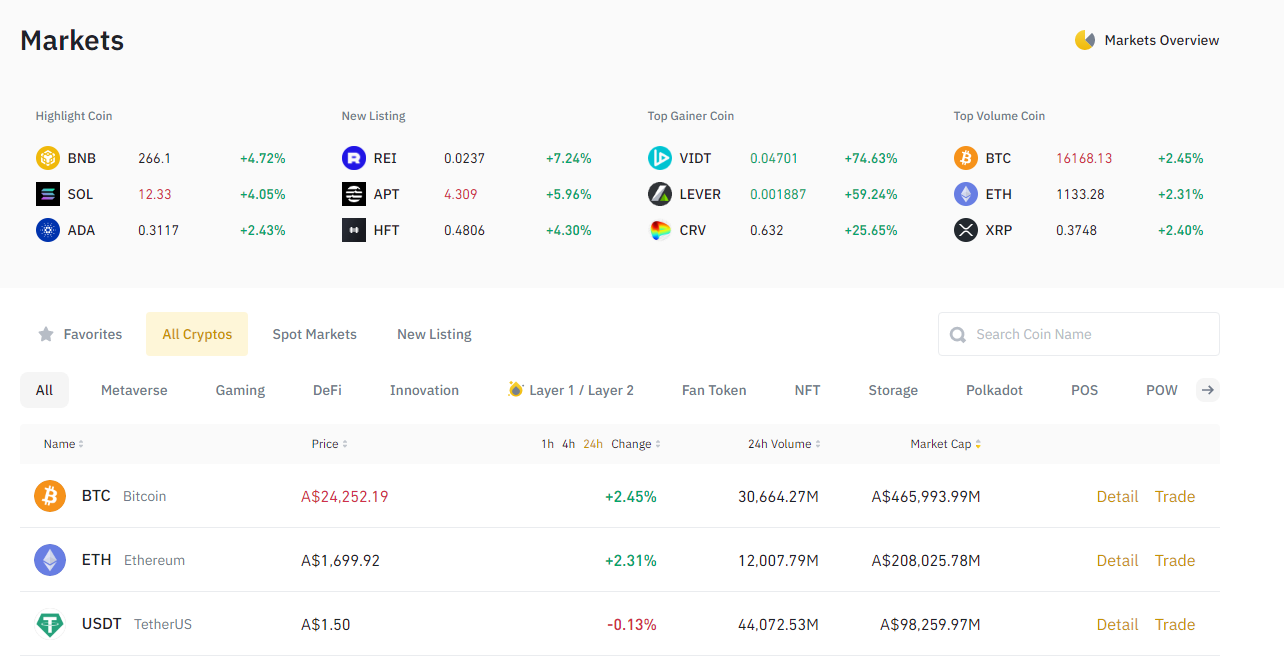This screenshot has width=1284, height=658.
Task: Click the VIDT +74.63% change value
Action: (x=871, y=158)
